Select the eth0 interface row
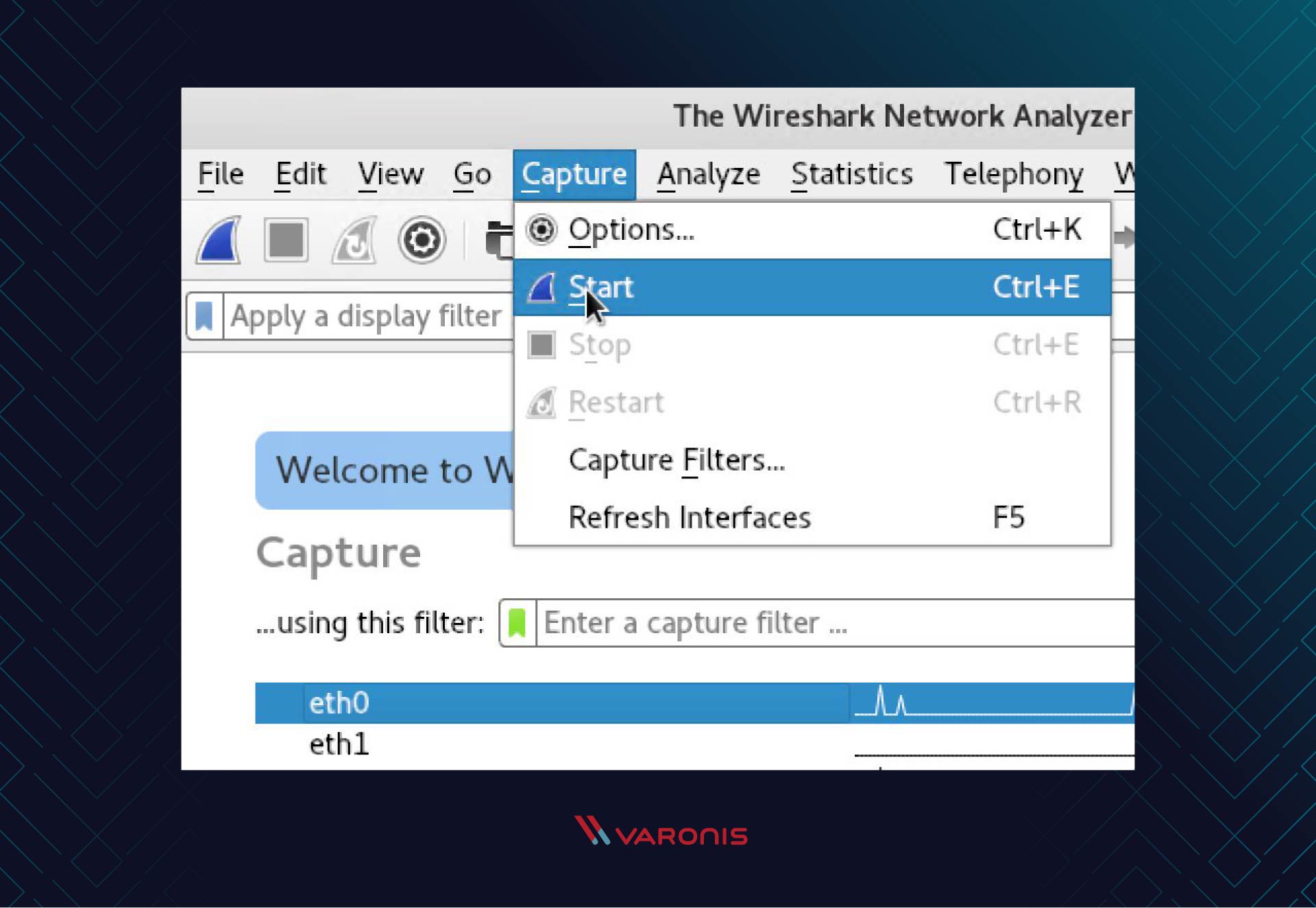The image size is (1316, 908). pyautogui.click(x=694, y=703)
